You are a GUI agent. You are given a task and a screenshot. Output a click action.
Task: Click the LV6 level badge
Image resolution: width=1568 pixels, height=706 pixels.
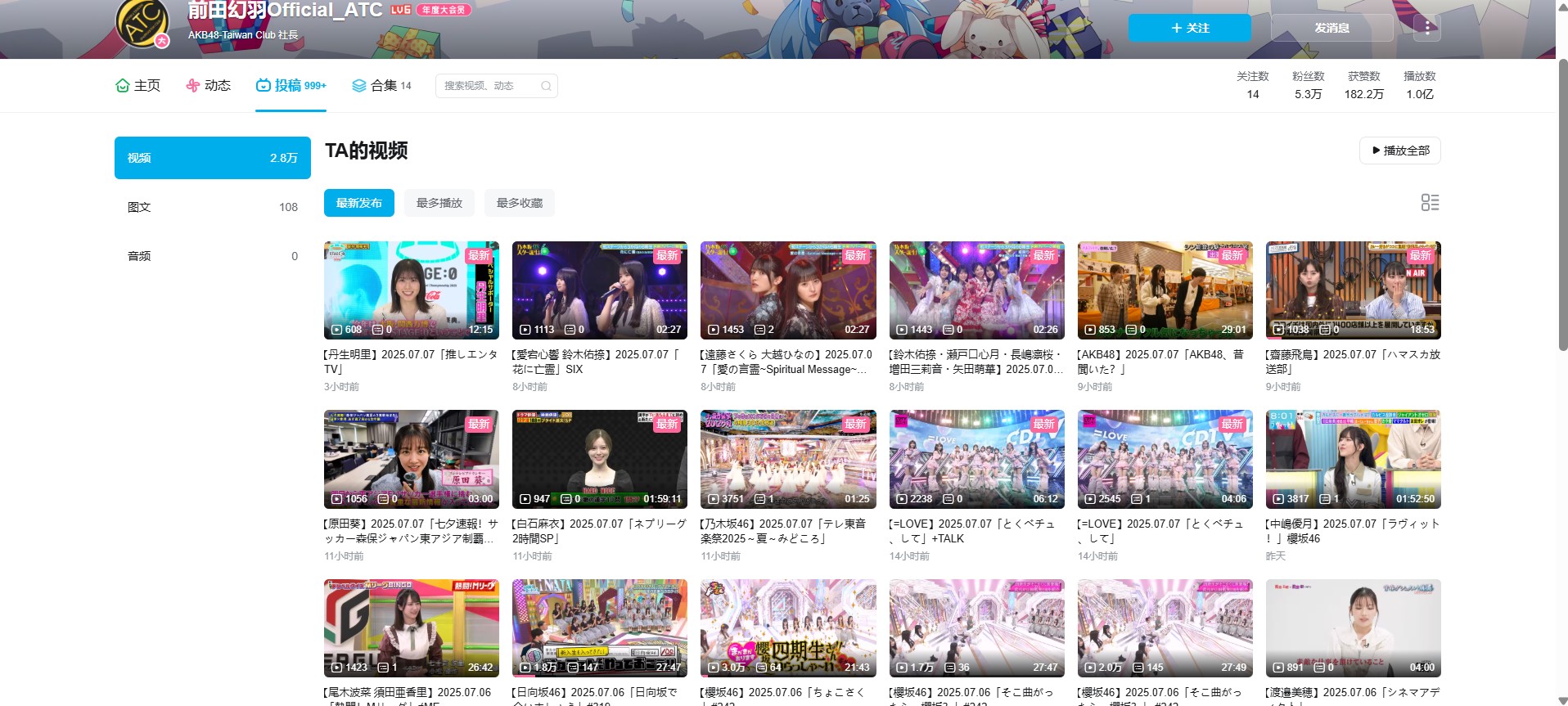401,10
